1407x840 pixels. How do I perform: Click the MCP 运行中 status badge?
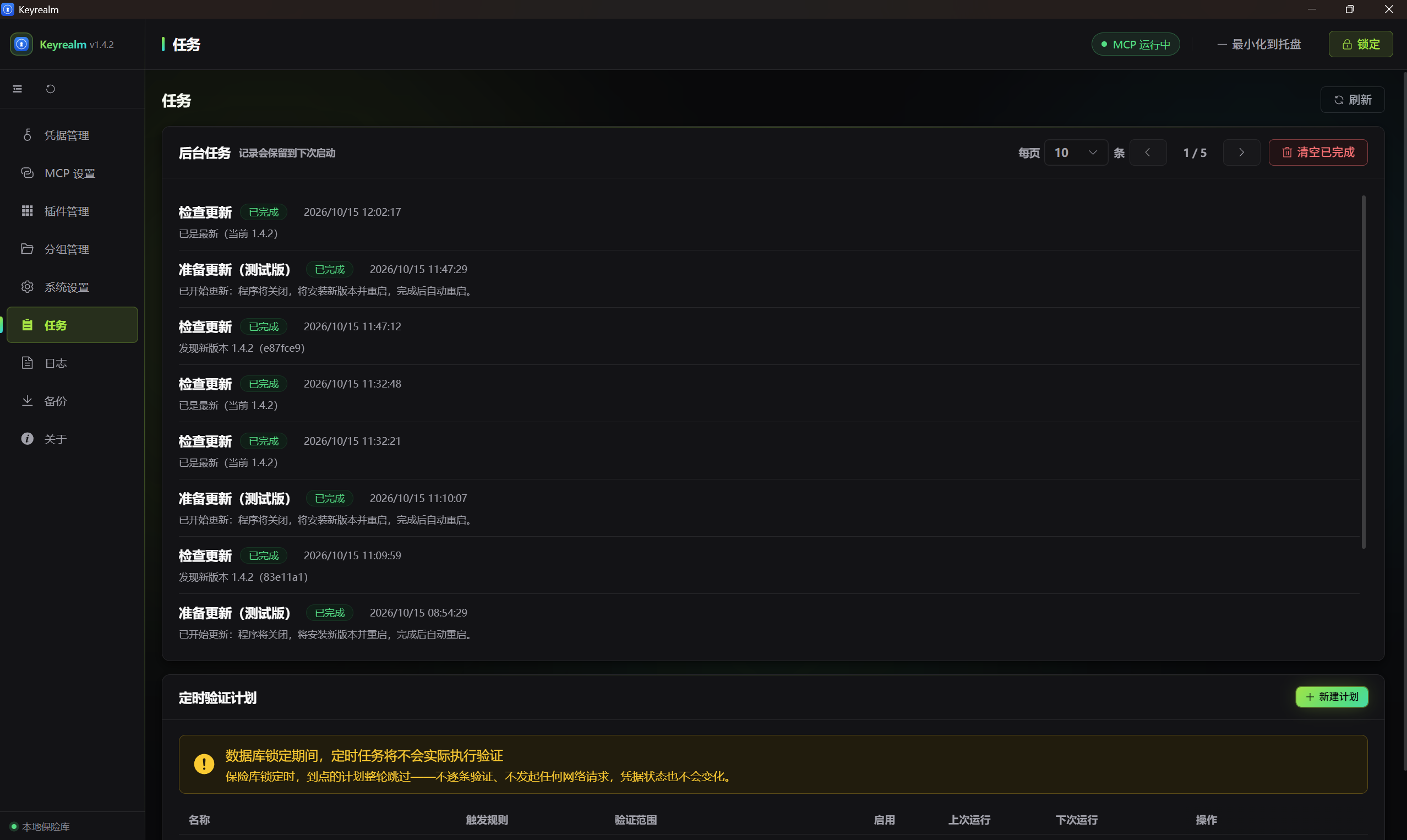[1135, 44]
